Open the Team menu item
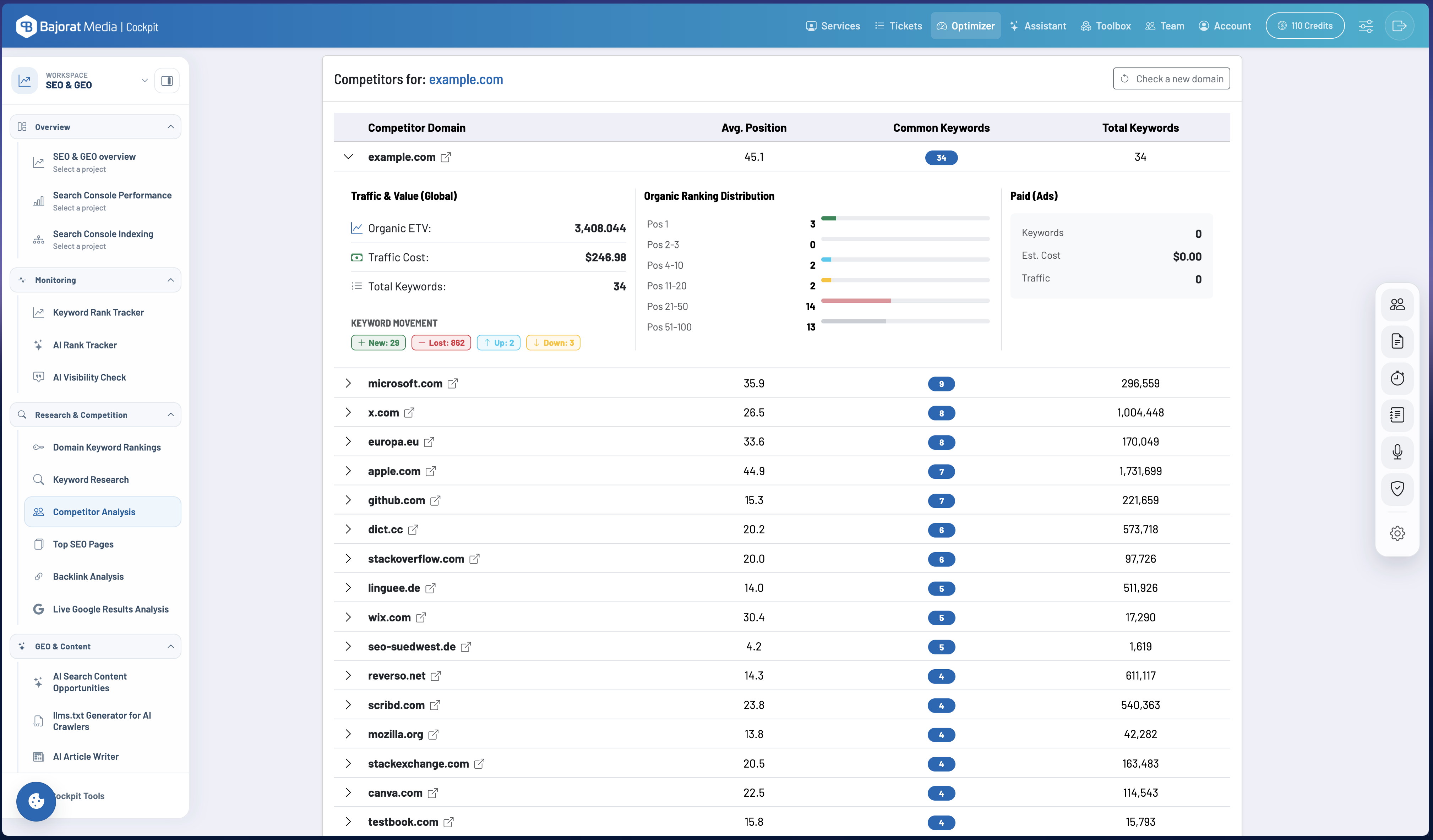1433x840 pixels. tap(1165, 26)
